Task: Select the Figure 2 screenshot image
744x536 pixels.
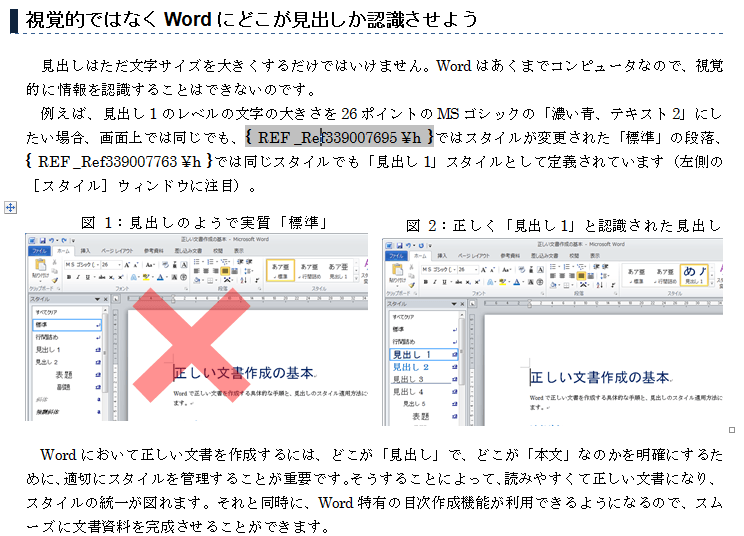Action: [552, 332]
